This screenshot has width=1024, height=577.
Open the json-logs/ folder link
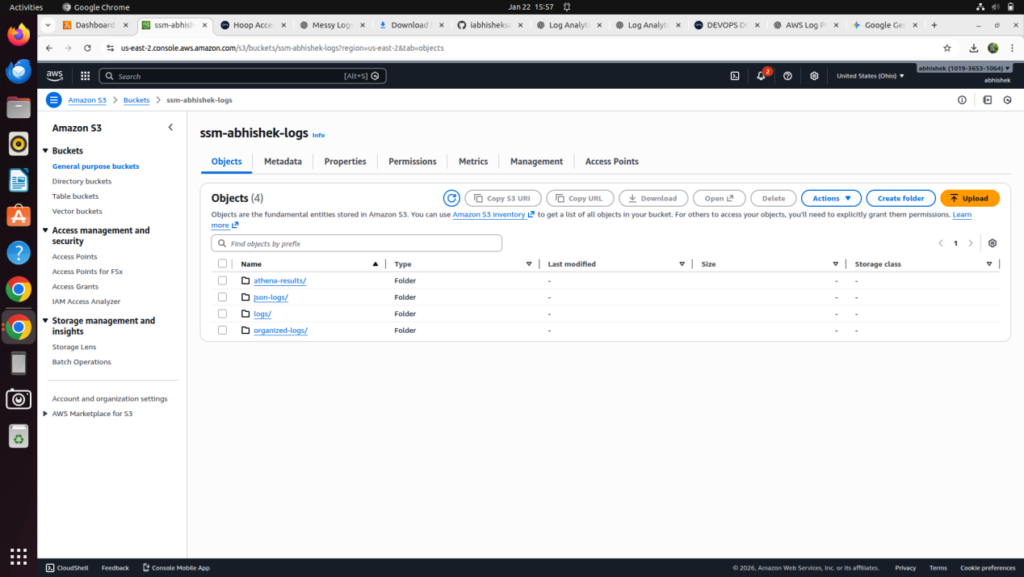point(272,297)
